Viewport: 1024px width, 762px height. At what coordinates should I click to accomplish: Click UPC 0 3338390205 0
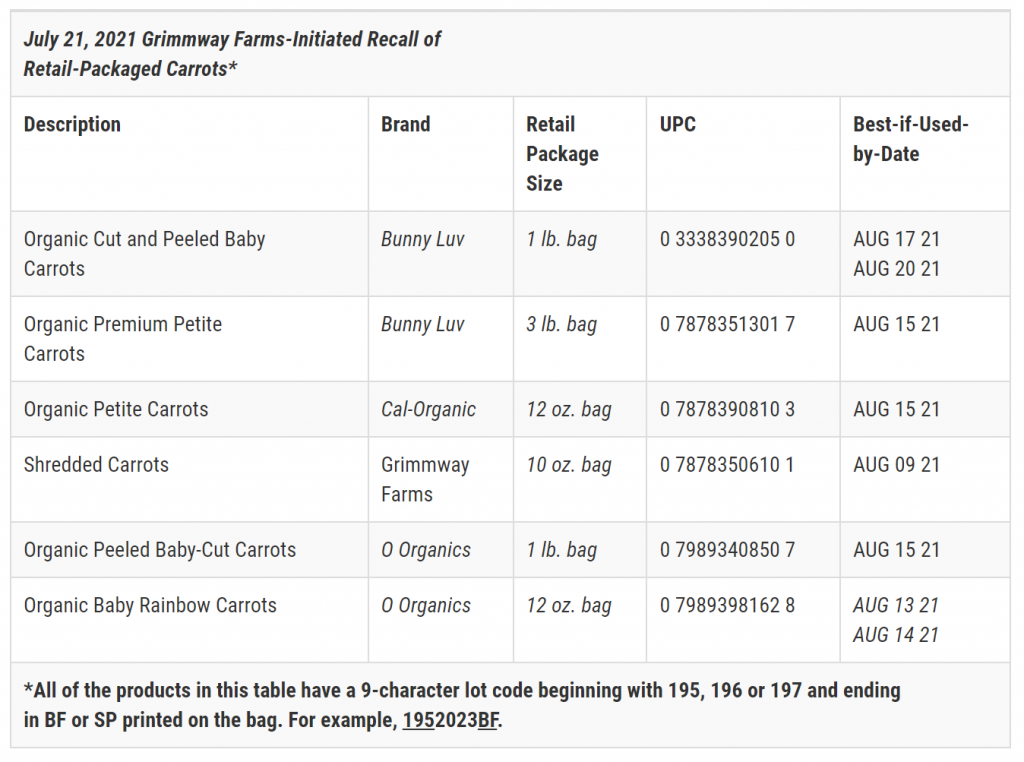pos(727,239)
